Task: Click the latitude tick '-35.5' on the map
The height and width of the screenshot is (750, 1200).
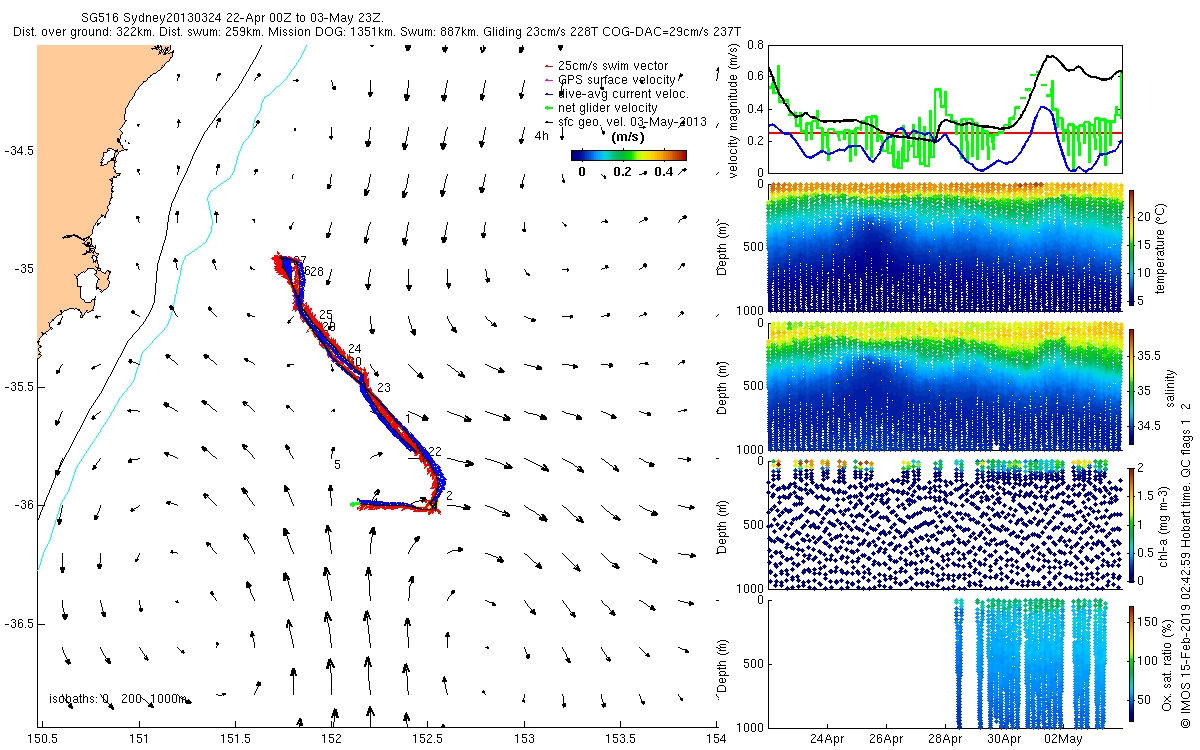Action: (x=19, y=387)
